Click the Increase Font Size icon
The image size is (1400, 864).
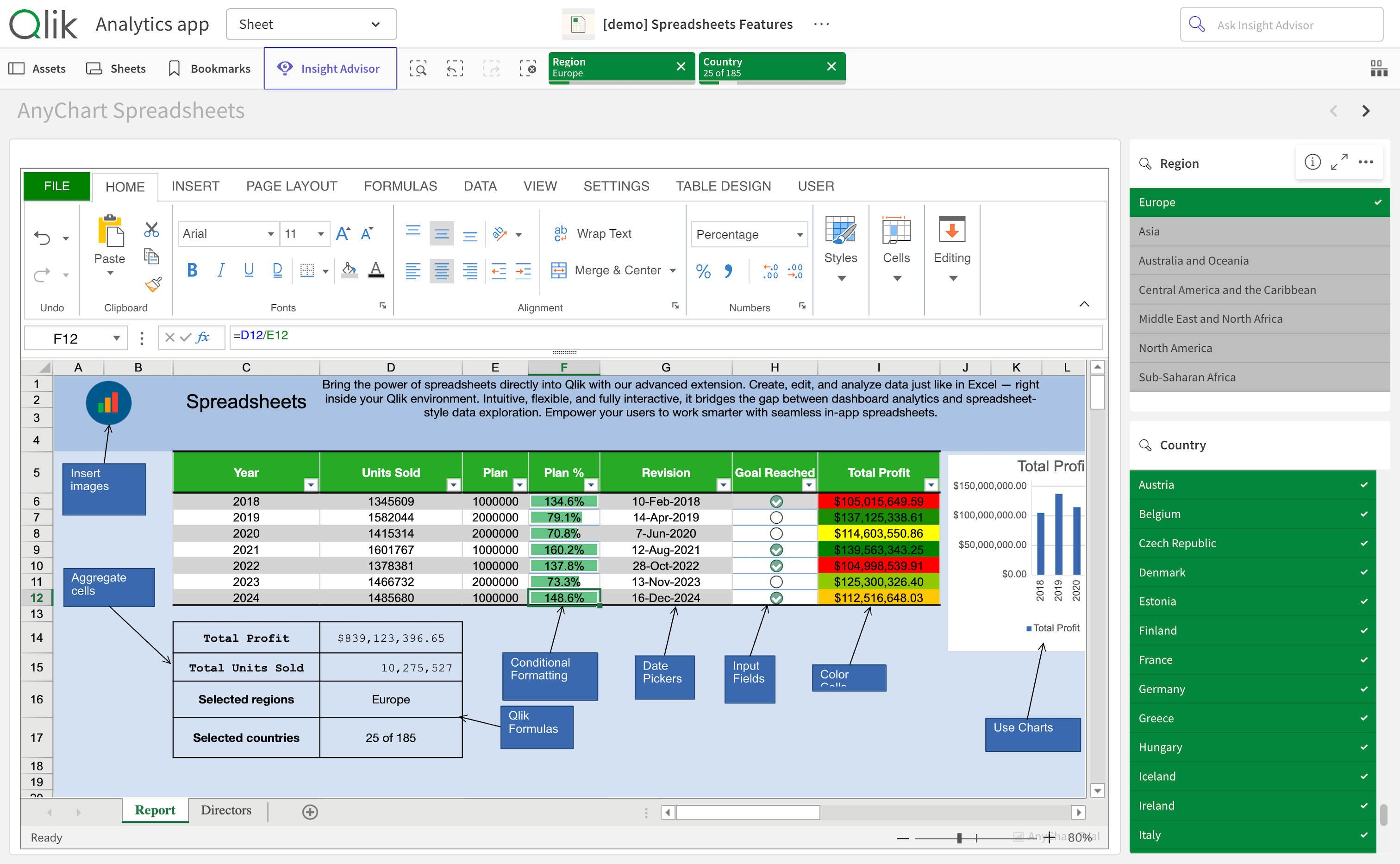[x=342, y=232]
